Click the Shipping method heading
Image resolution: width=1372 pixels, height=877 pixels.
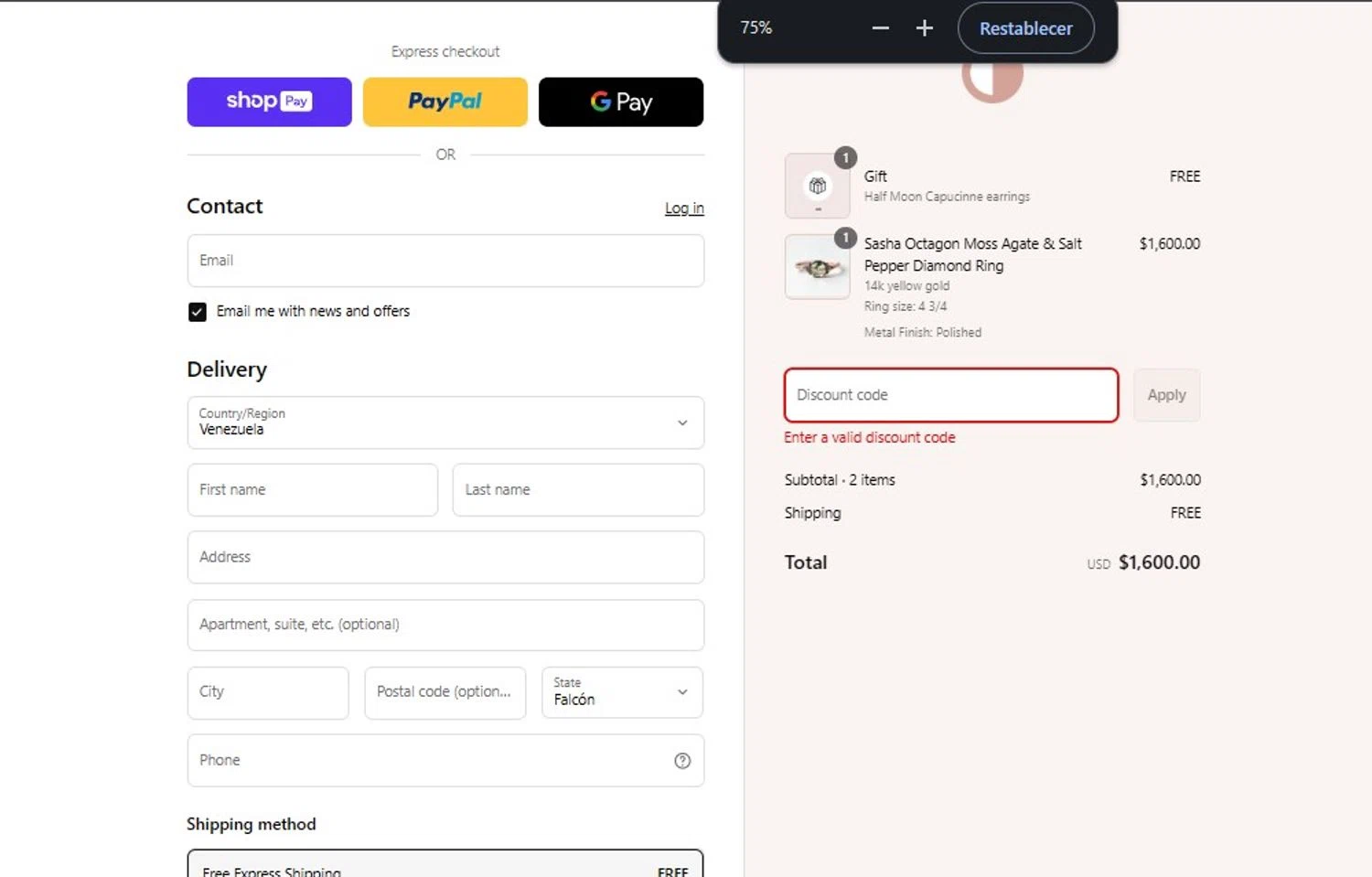[252, 824]
